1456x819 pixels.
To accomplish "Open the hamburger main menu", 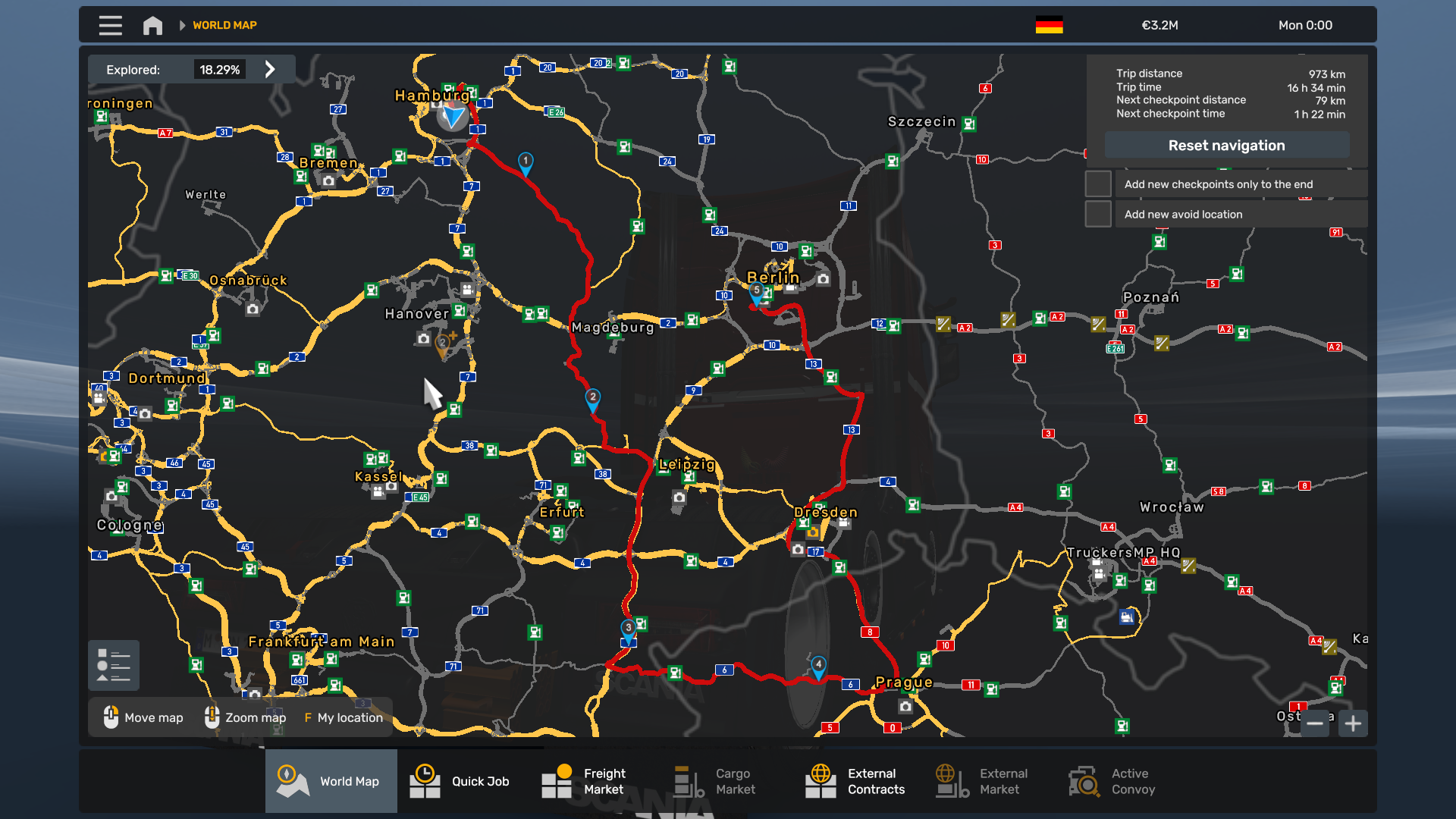I will click(110, 25).
